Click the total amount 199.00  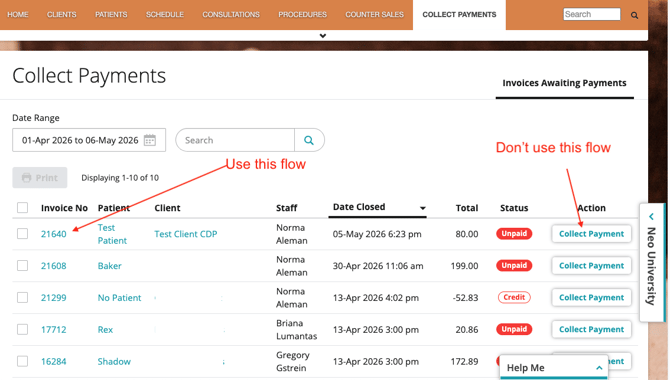click(x=464, y=266)
